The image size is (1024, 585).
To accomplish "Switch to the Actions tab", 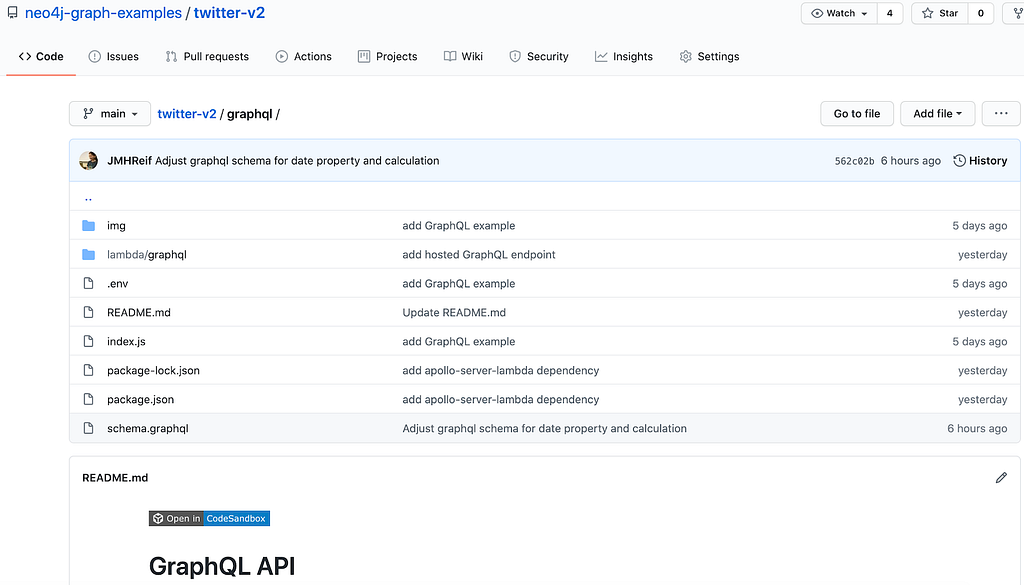I will click(304, 56).
